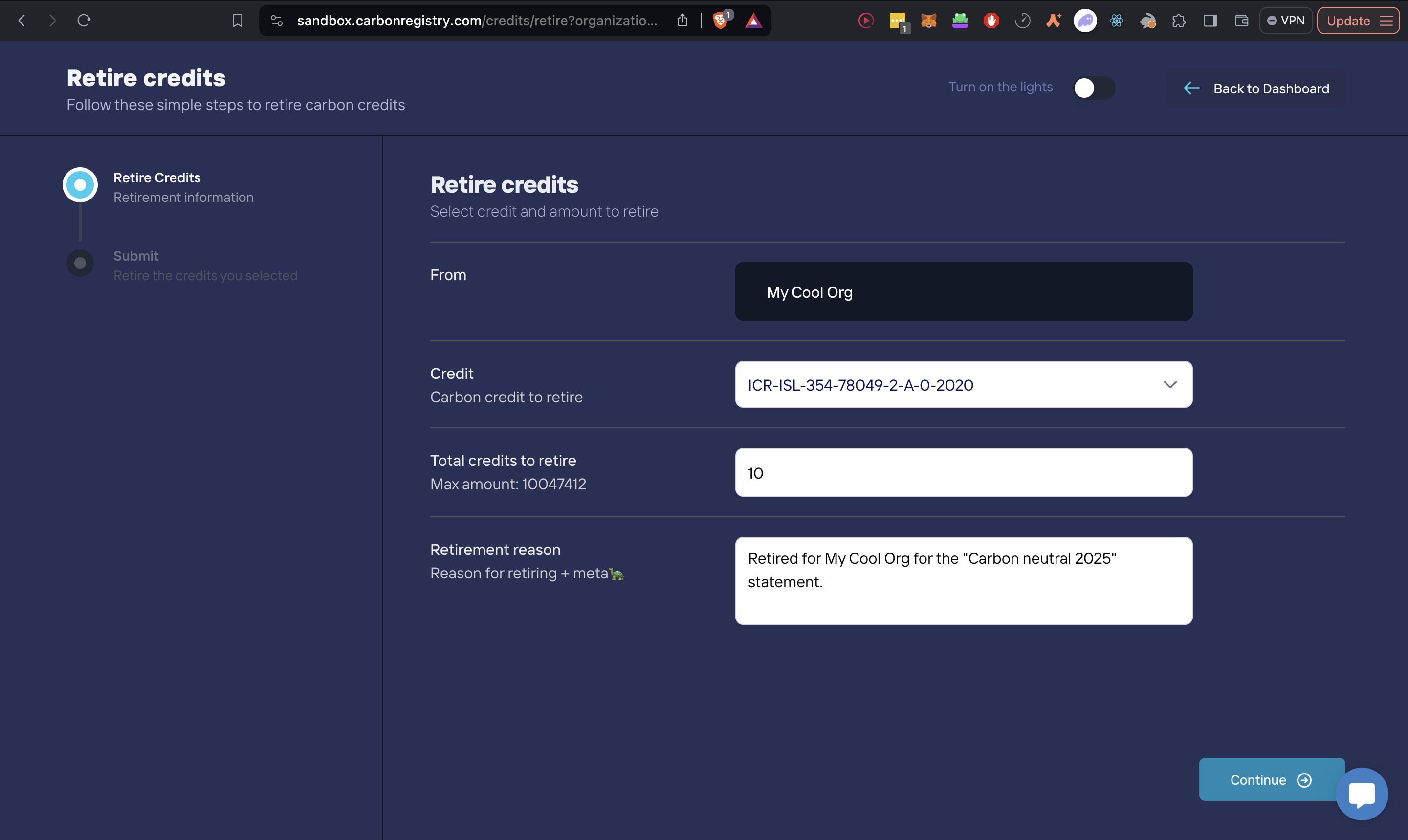Click the Total credits to retire field
Viewport: 1408px width, 840px height.
point(963,473)
